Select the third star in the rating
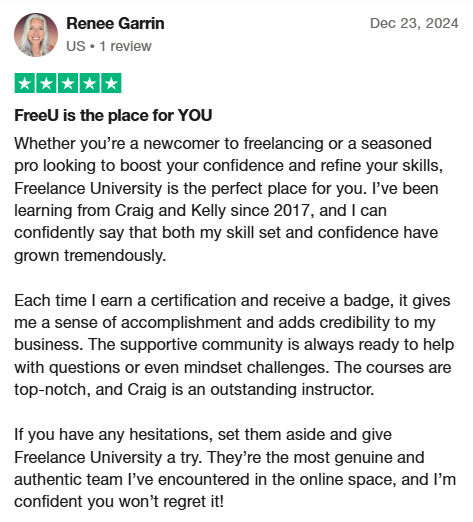 pyautogui.click(x=68, y=83)
